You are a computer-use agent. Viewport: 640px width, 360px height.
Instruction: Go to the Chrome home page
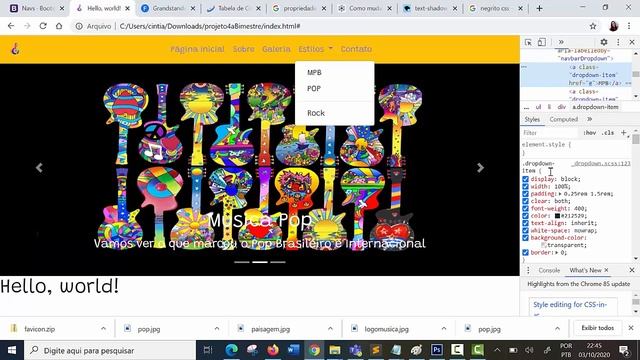59,26
